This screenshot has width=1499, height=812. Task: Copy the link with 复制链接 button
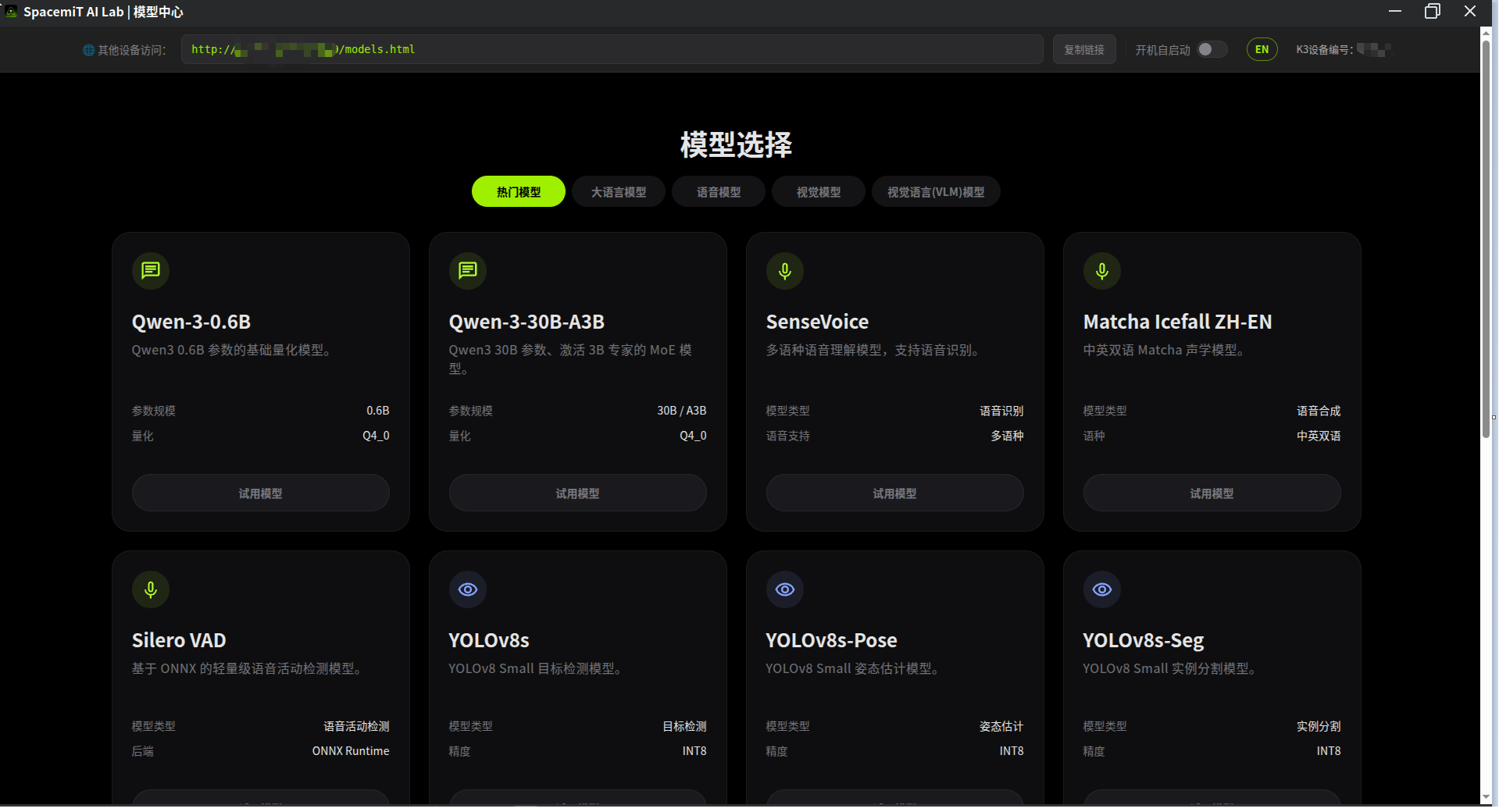(1084, 49)
